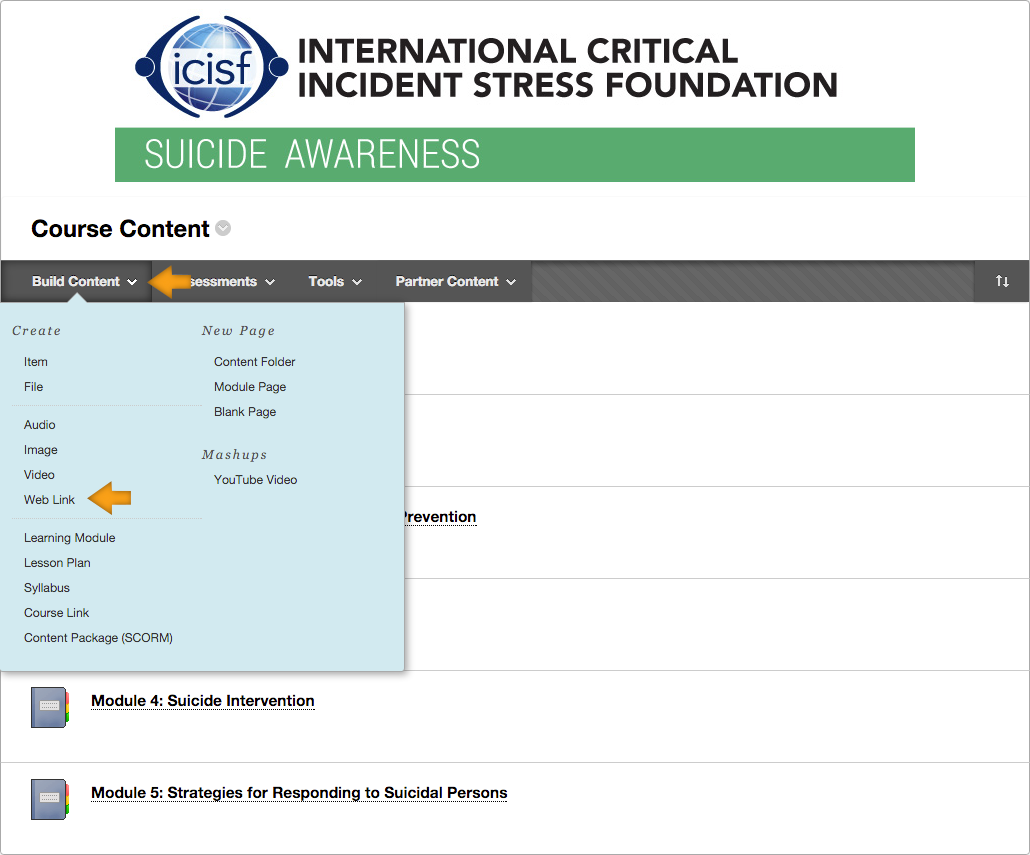Viewport: 1030px width, 855px height.
Task: Click the Course Content heading text
Action: [x=120, y=229]
